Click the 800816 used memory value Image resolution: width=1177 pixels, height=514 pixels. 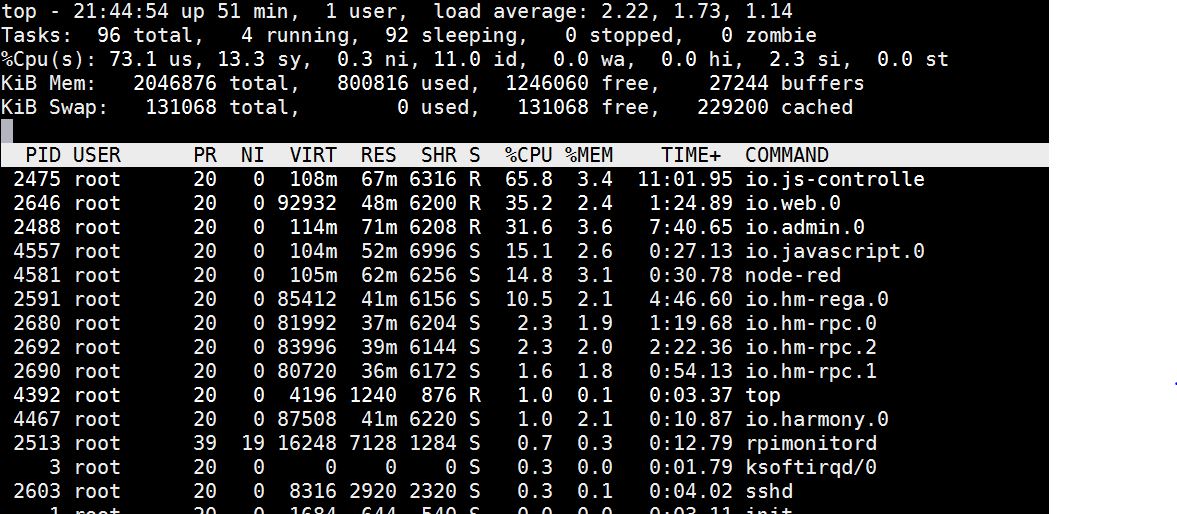tap(372, 83)
